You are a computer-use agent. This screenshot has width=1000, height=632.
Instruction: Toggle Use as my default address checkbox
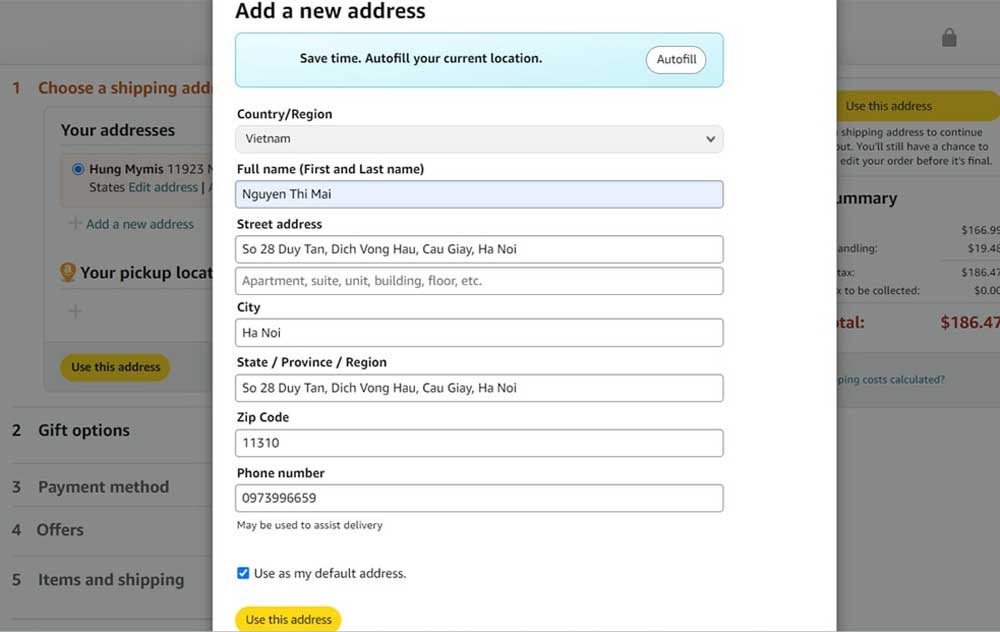(243, 573)
